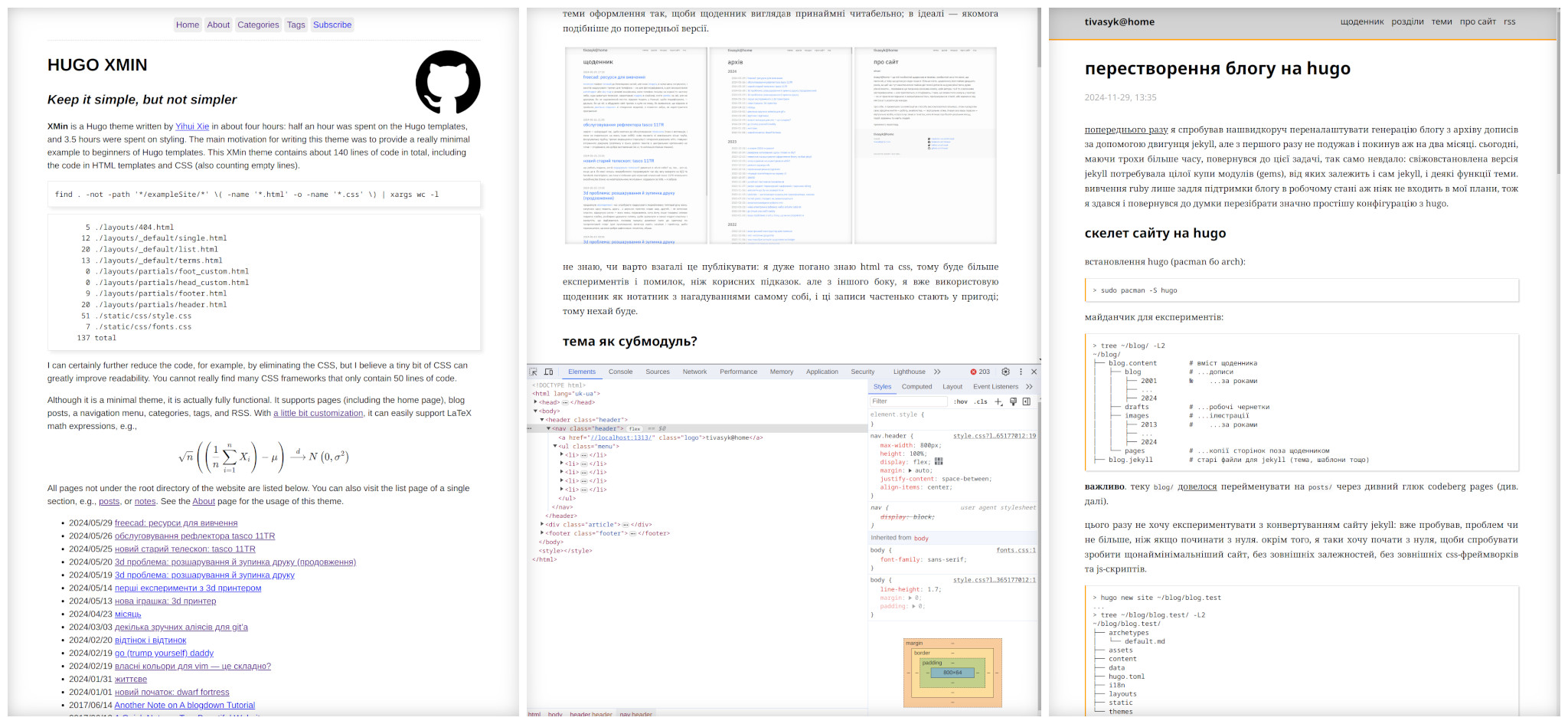Open the post 'новий початок: dwarf fortress'
The image size is (1568, 724).
[x=171, y=692]
